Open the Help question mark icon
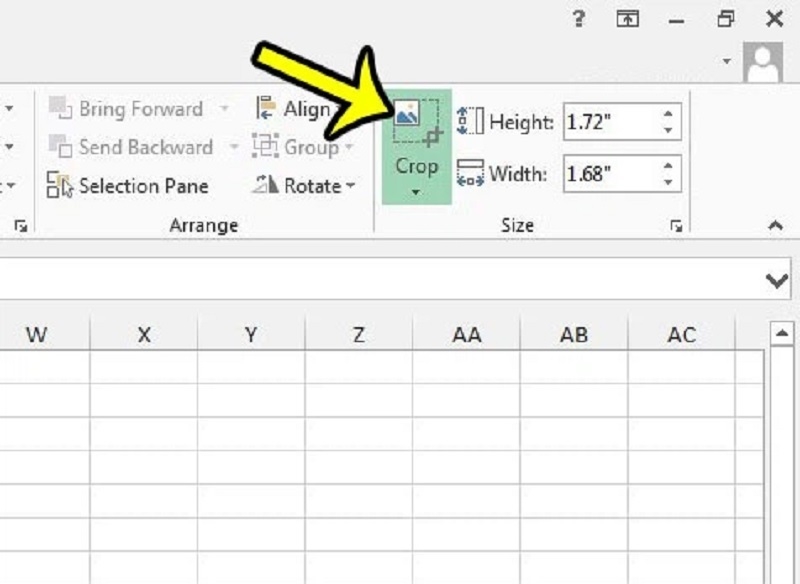The height and width of the screenshot is (584, 800). click(x=579, y=19)
